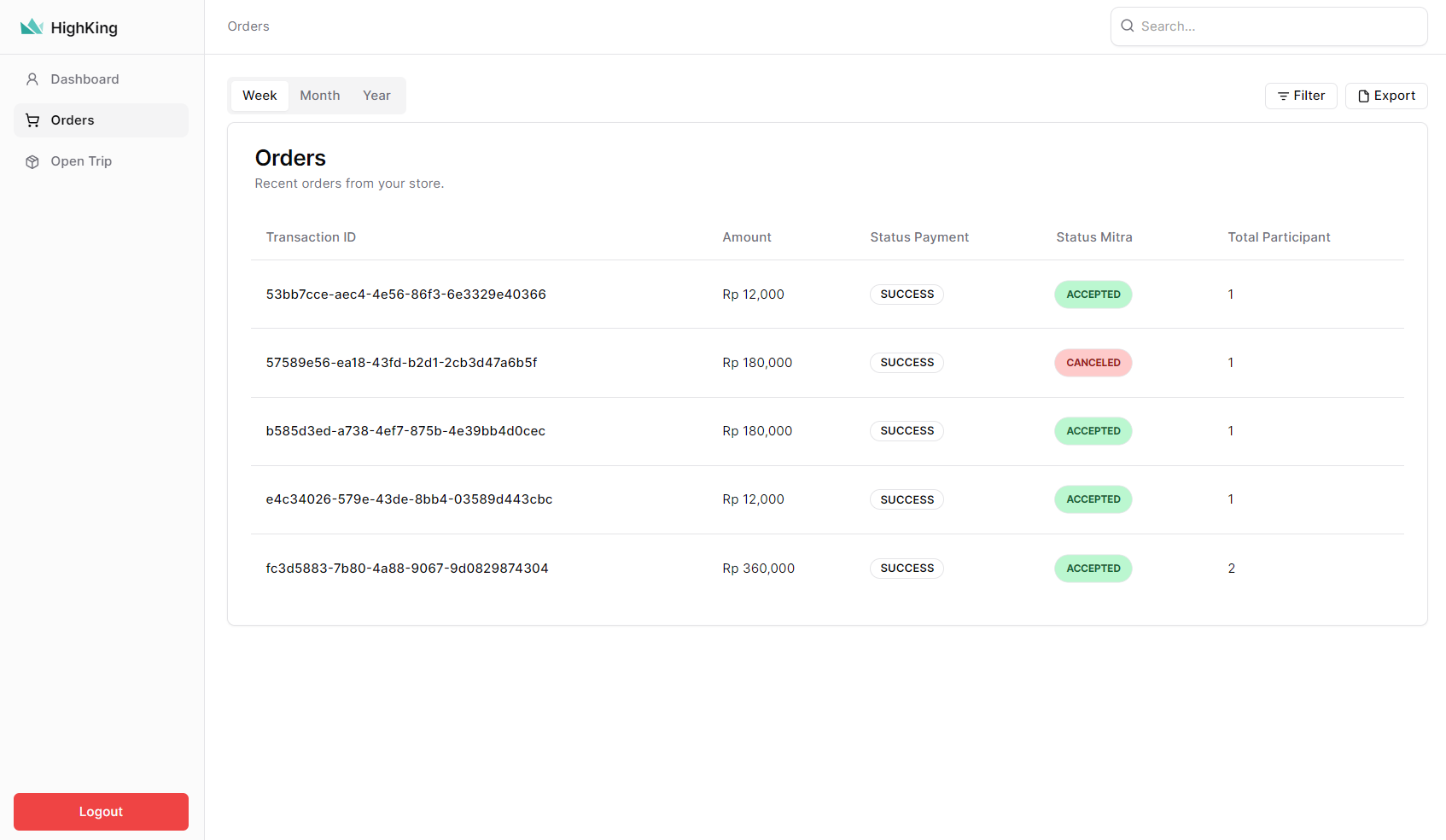The image size is (1446, 840).
Task: Click the Orders shopping cart icon
Action: [x=32, y=120]
